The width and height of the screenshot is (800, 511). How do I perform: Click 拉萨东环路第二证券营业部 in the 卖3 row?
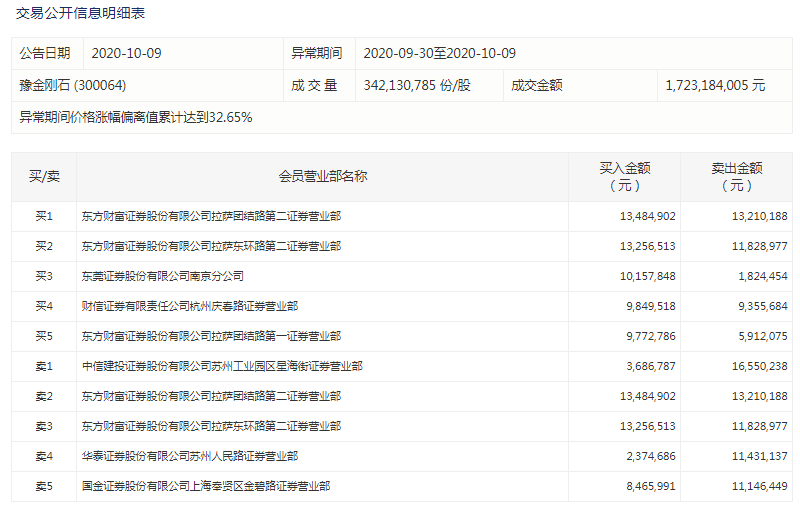211,426
